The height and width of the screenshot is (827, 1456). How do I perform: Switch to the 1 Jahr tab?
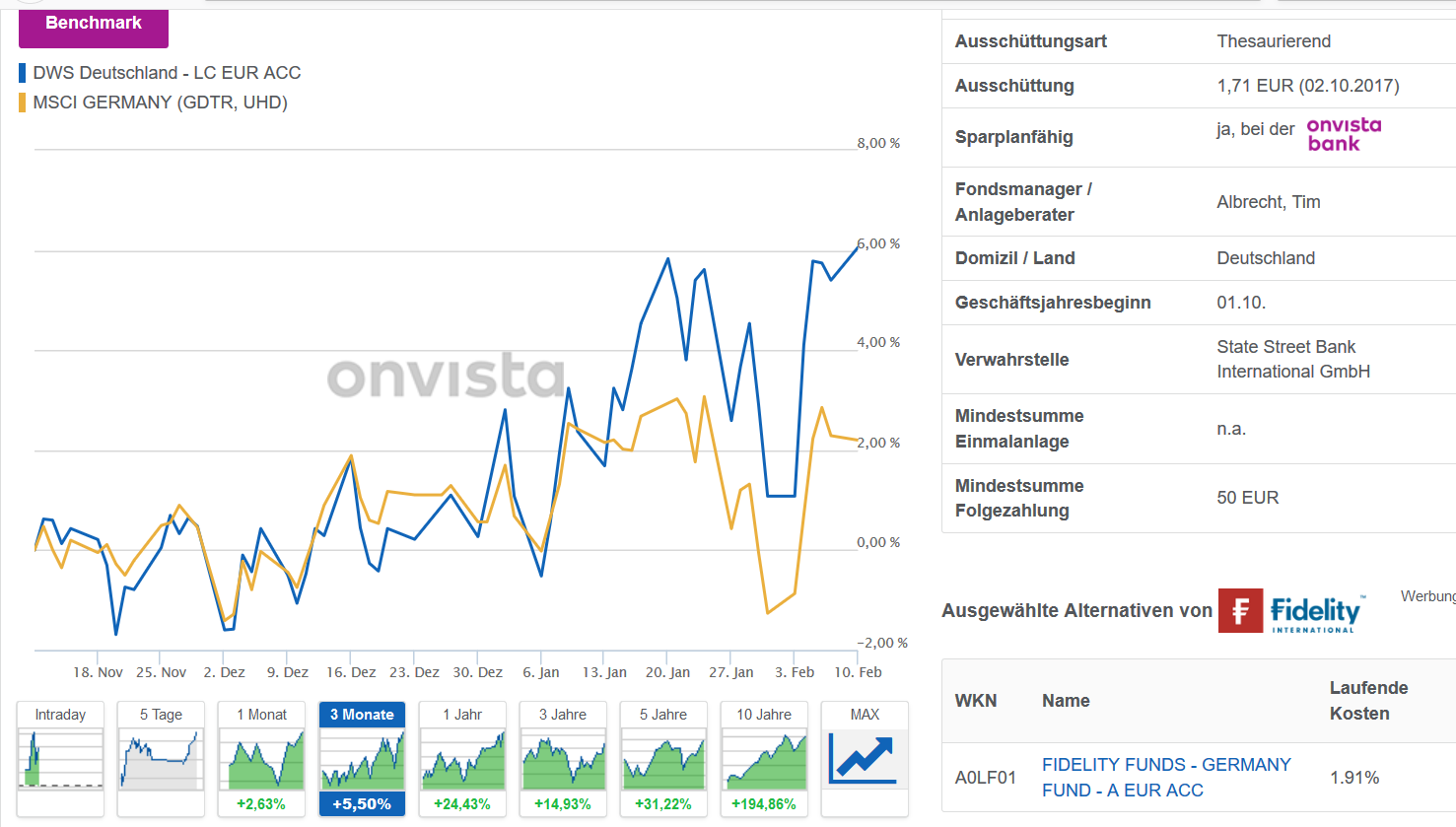pyautogui.click(x=462, y=714)
